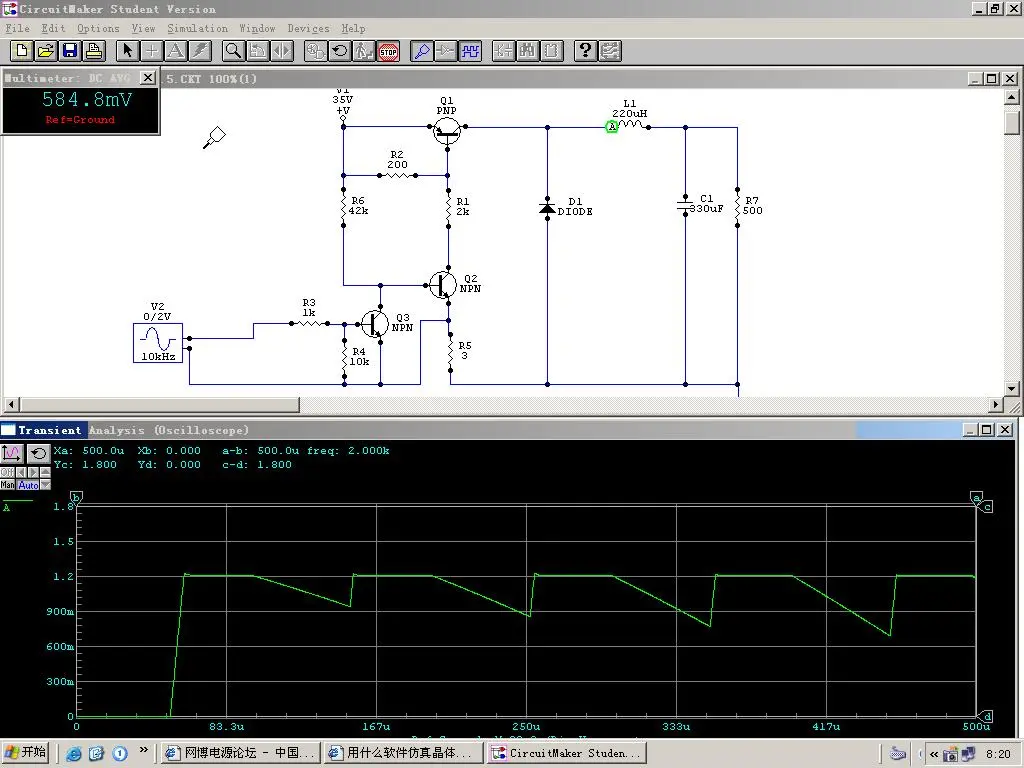Switch oscilloscope scaling to Man
Screen dimensions: 1024x768
[x=8, y=485]
